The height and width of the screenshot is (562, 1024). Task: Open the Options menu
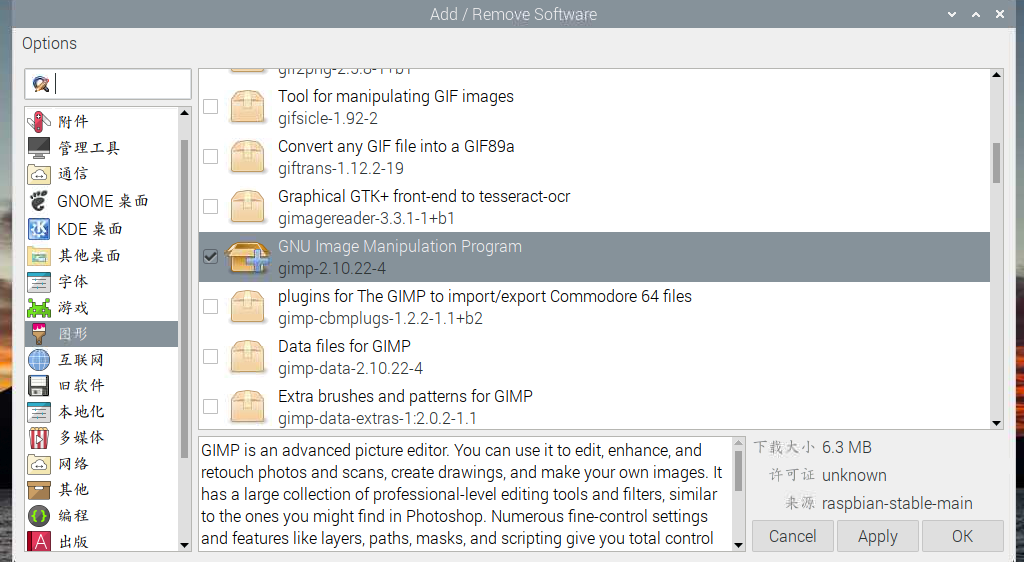tap(49, 43)
